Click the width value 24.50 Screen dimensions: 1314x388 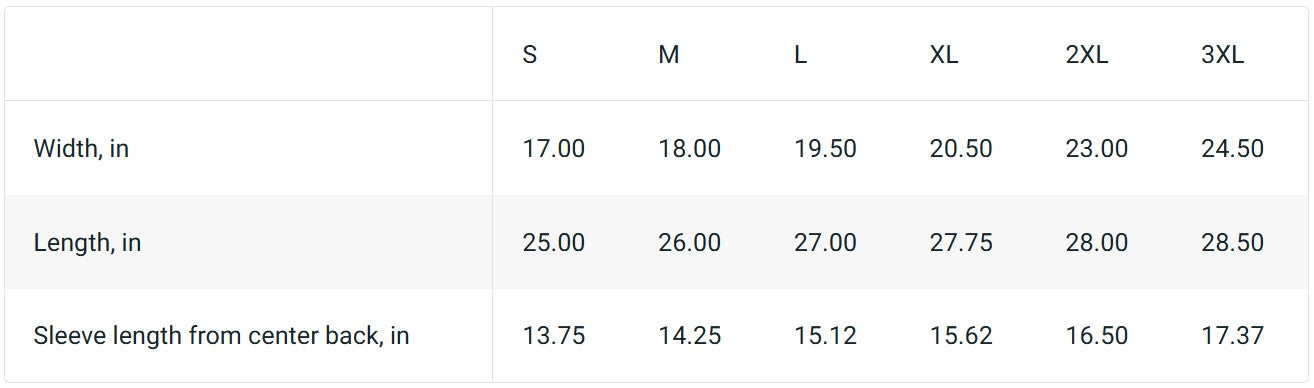coord(1233,149)
